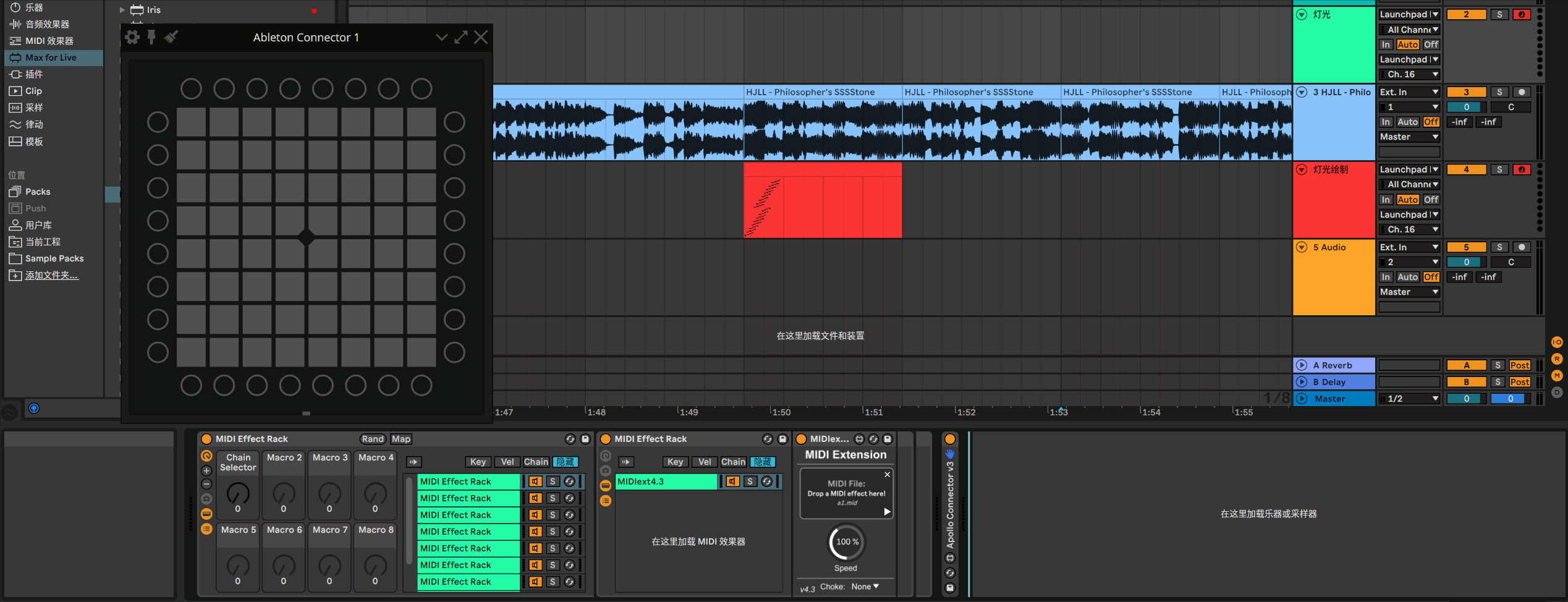Screen dimensions: 1568x602
Task: Solo the 5 Audio track
Action: coord(1499,247)
